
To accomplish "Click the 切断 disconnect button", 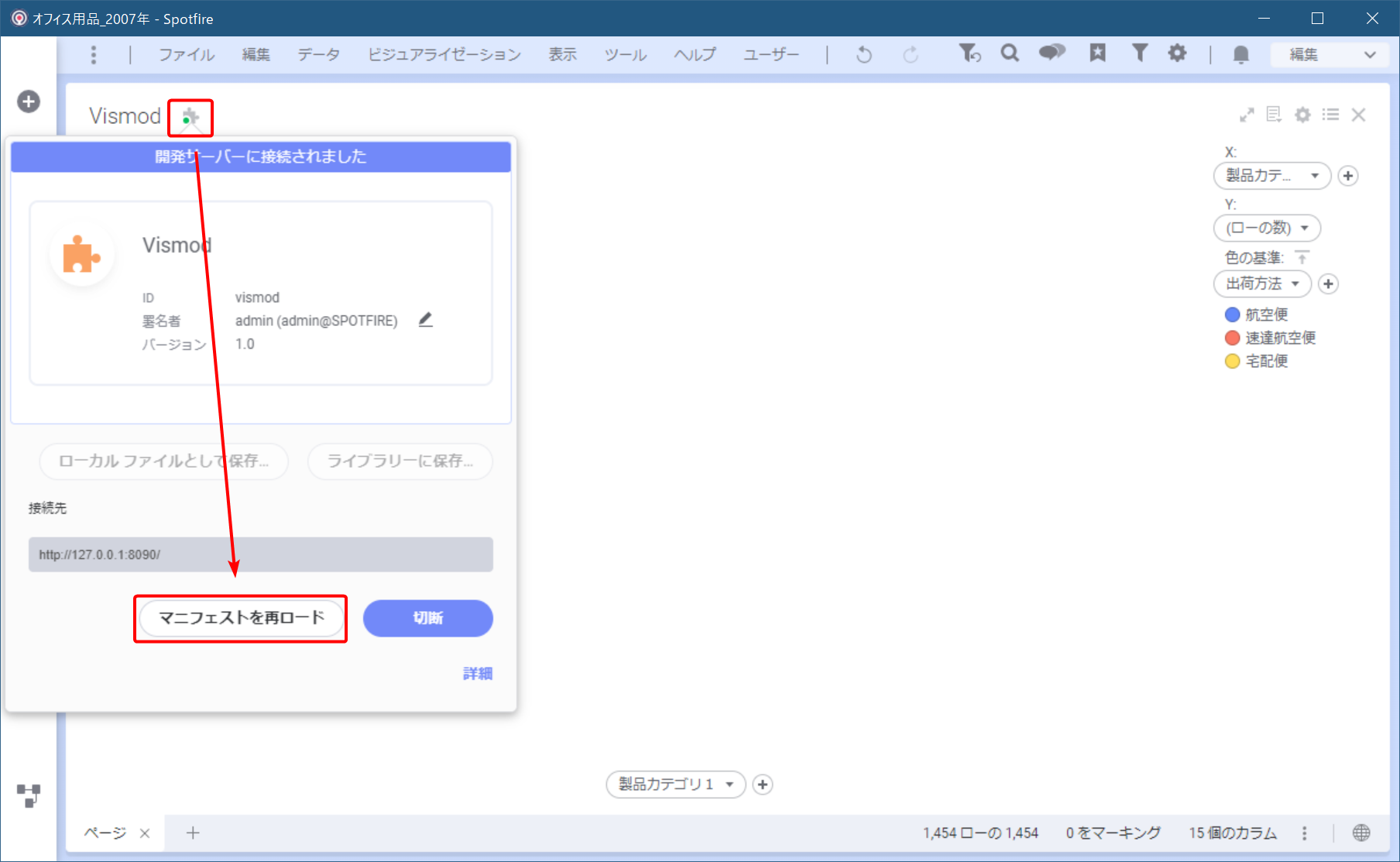I will click(x=428, y=618).
